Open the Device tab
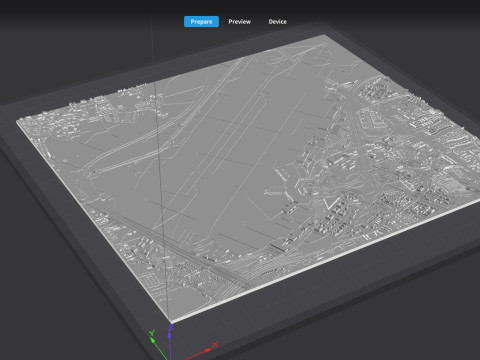Image resolution: width=480 pixels, height=360 pixels. [277, 22]
